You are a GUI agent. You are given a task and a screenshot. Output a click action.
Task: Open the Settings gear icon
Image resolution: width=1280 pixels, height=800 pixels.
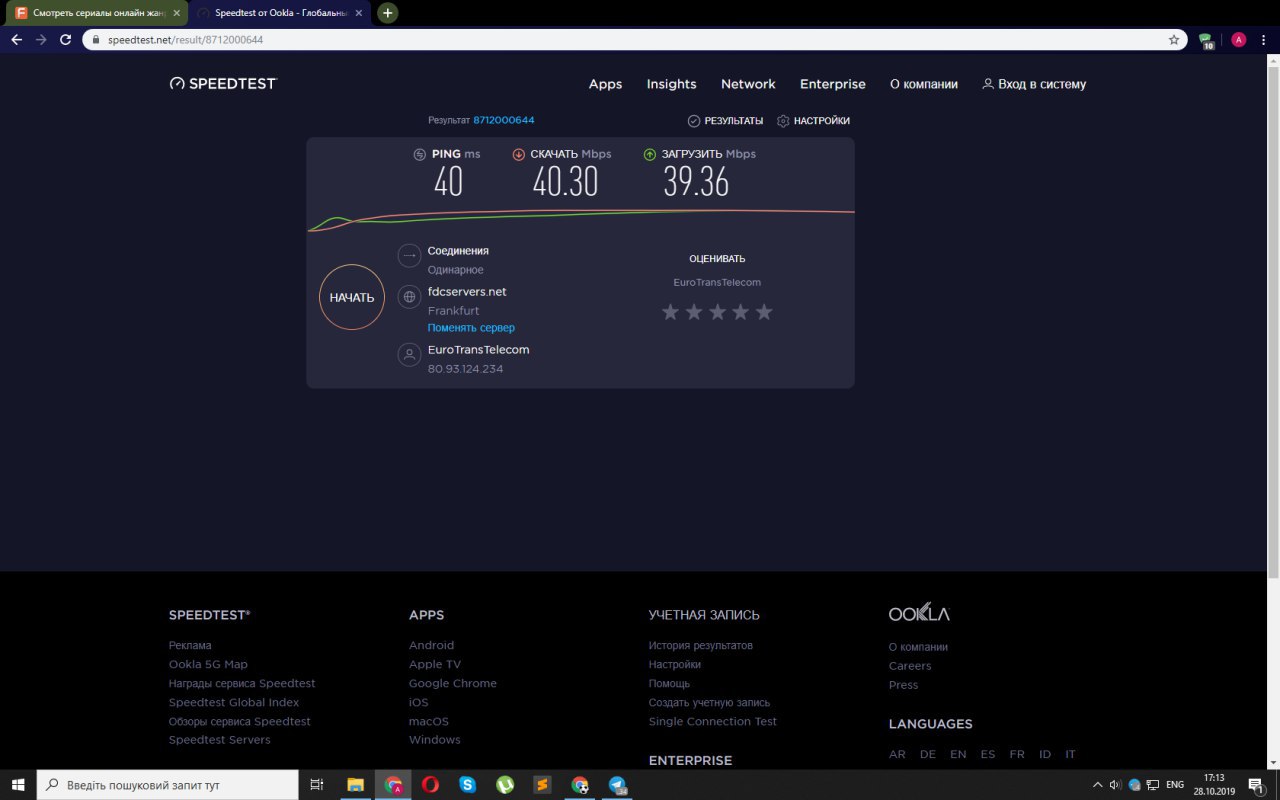[x=783, y=121]
